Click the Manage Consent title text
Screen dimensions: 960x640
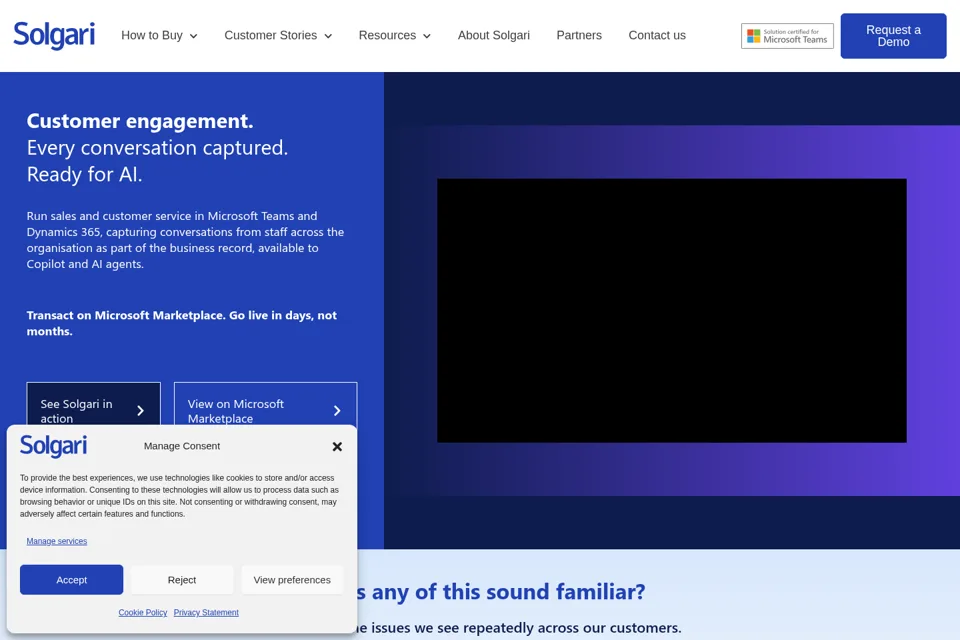coord(182,446)
